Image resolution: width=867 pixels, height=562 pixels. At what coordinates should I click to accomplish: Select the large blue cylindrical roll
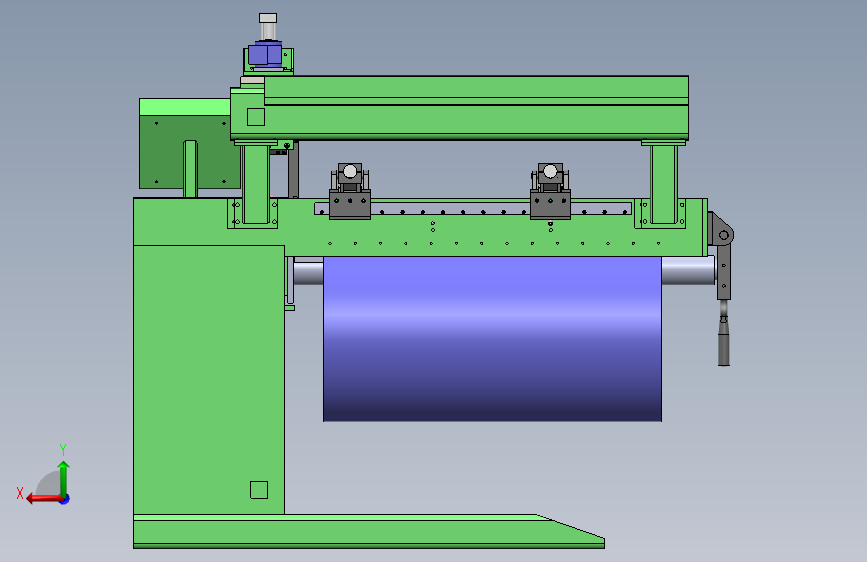[x=492, y=339]
